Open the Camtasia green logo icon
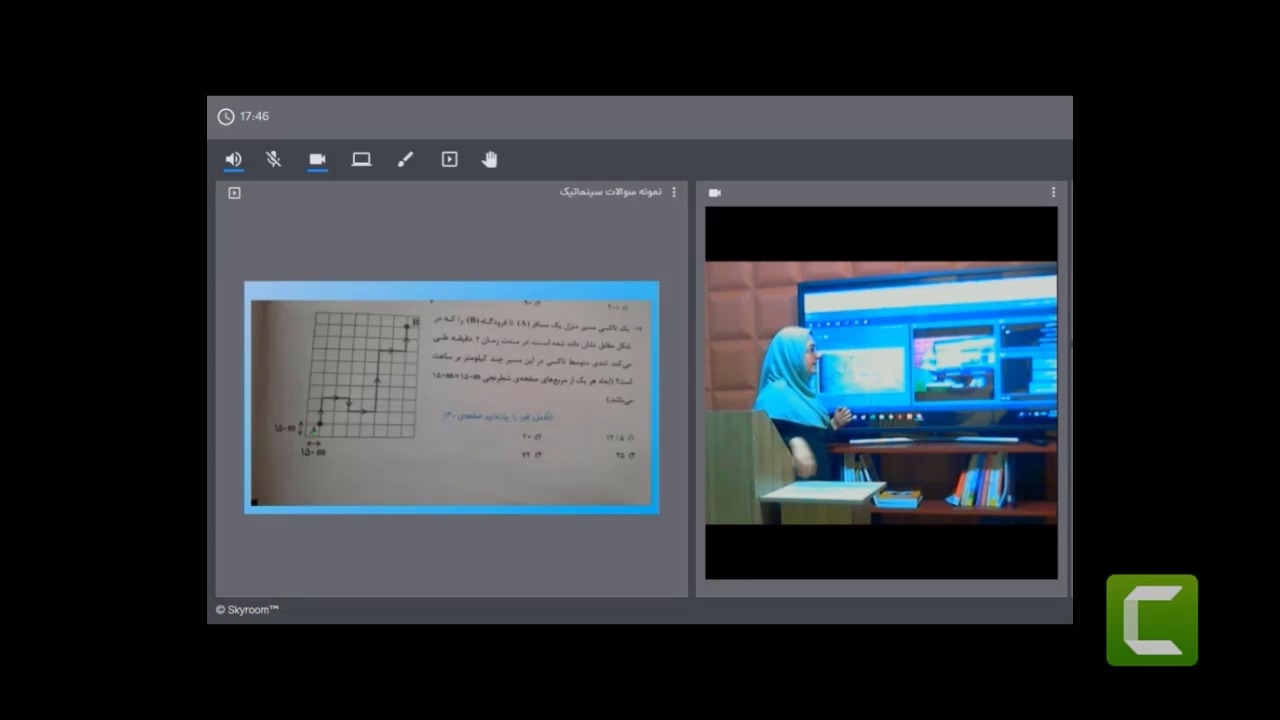Image resolution: width=1280 pixels, height=720 pixels. click(1151, 620)
